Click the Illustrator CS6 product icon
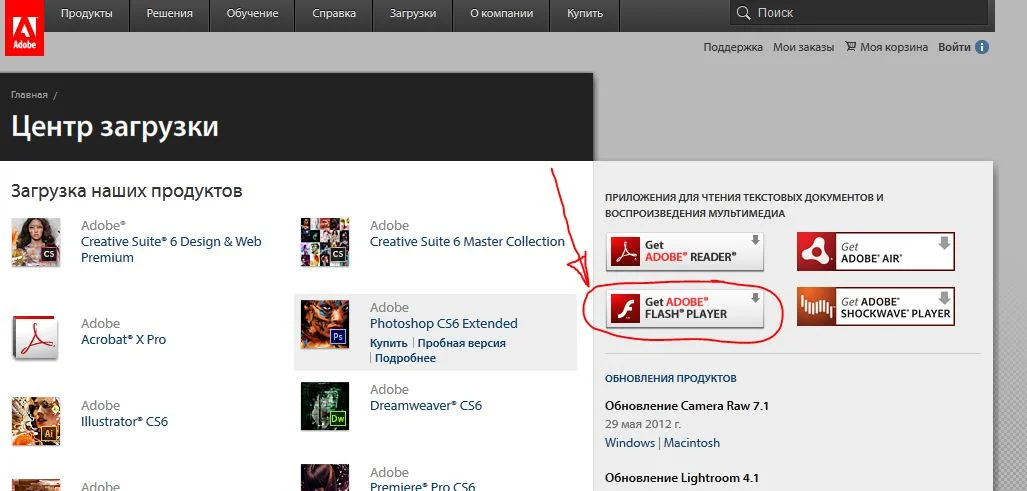Image resolution: width=1027 pixels, height=491 pixels. tap(36, 421)
